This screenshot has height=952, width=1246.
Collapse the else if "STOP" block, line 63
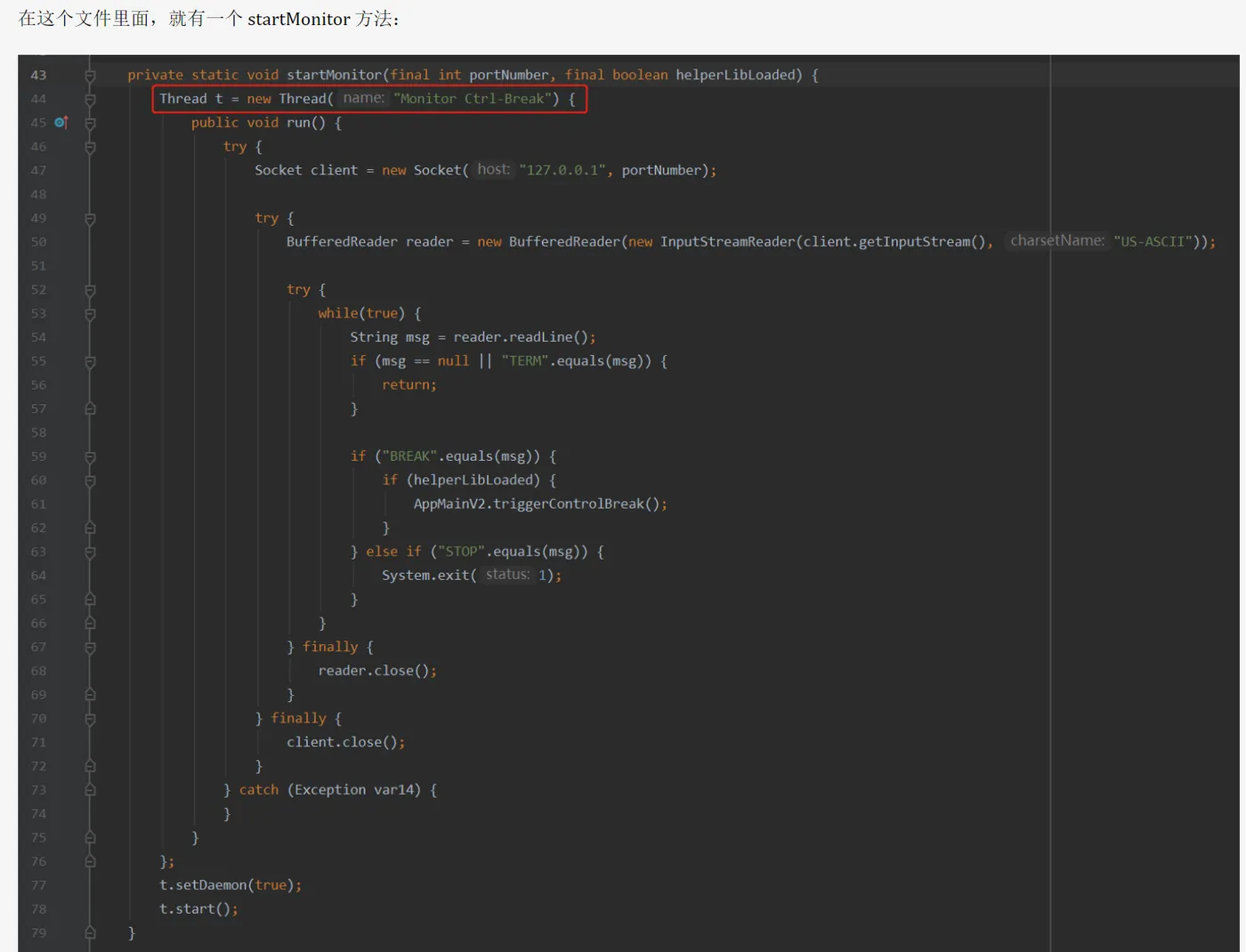[x=90, y=553]
